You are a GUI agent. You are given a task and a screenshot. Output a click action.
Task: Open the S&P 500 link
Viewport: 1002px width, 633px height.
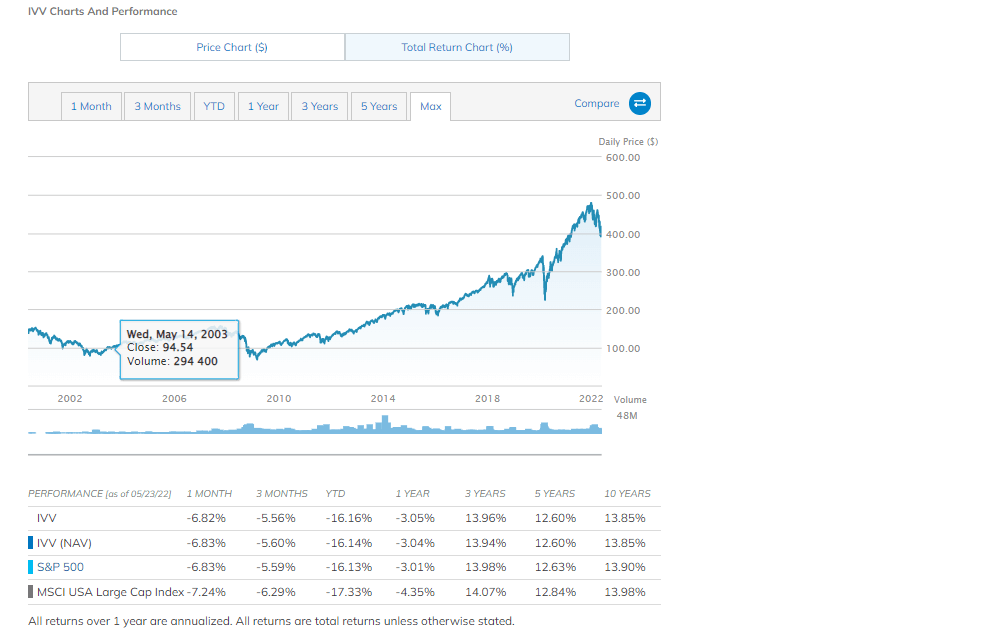click(x=60, y=567)
